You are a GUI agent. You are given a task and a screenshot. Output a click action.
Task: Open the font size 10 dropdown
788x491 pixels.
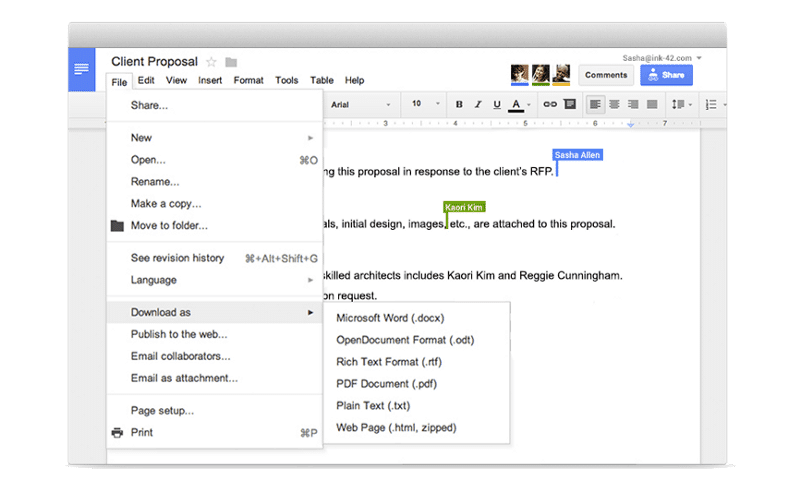point(425,104)
